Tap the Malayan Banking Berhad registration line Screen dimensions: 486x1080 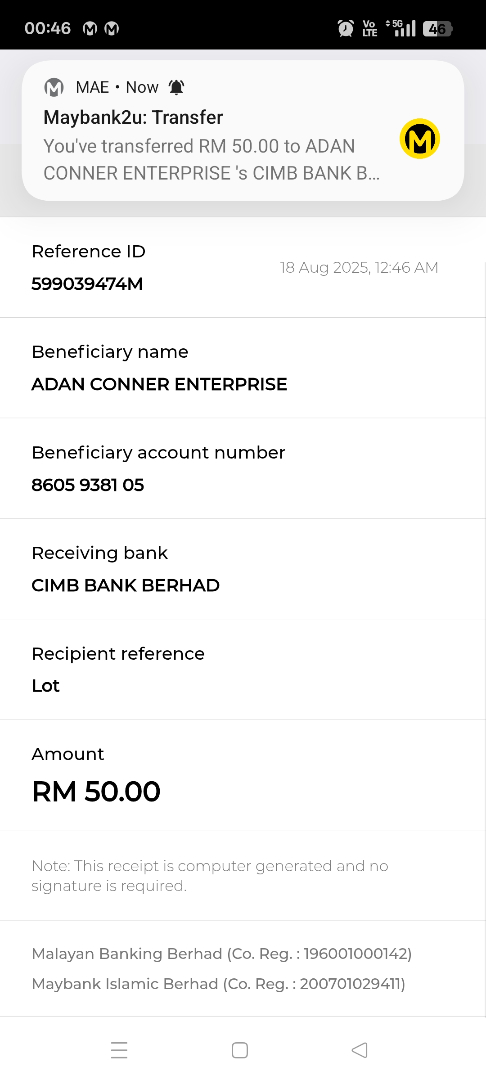click(x=222, y=954)
